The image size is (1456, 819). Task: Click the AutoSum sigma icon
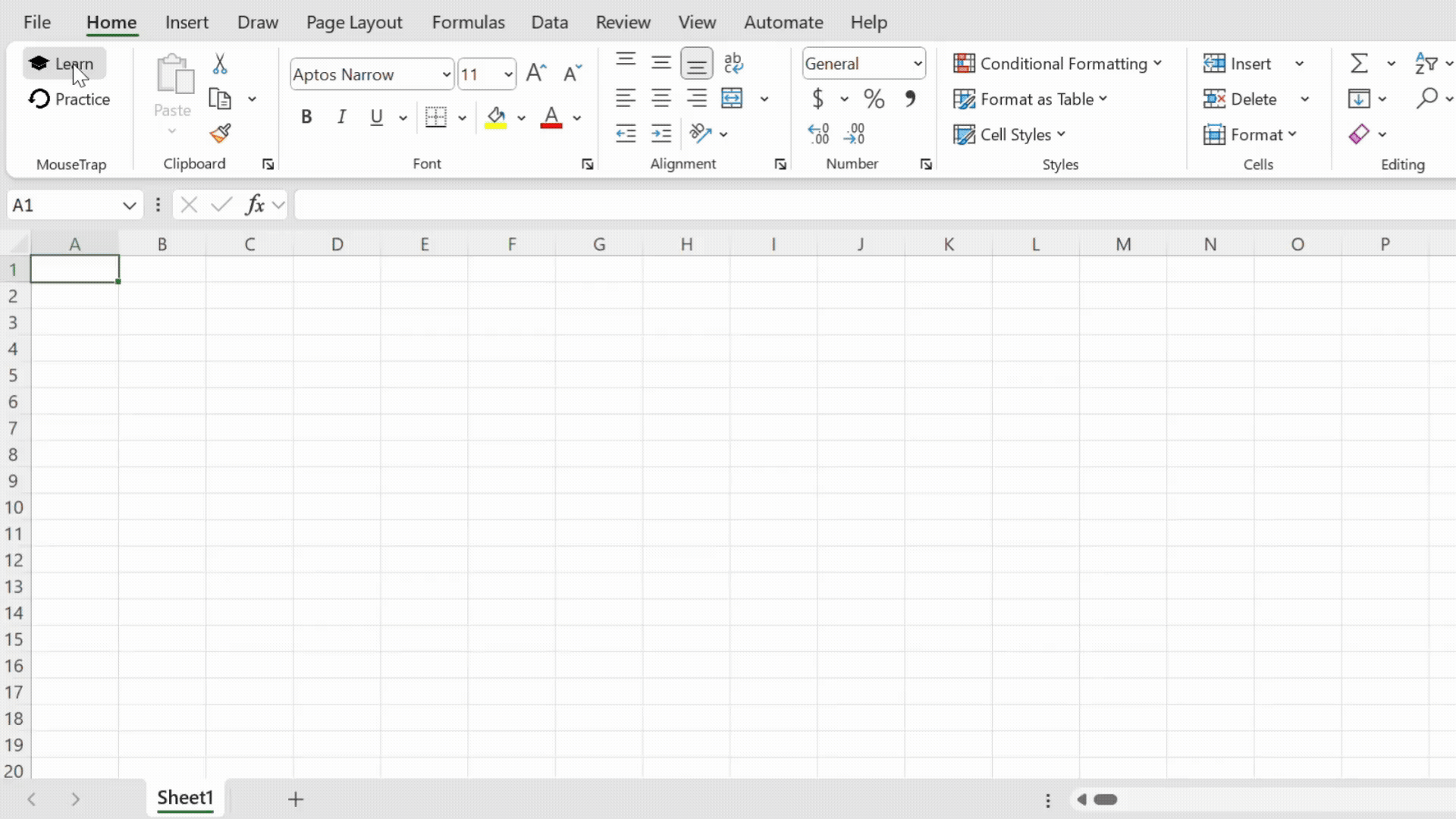pyautogui.click(x=1359, y=64)
